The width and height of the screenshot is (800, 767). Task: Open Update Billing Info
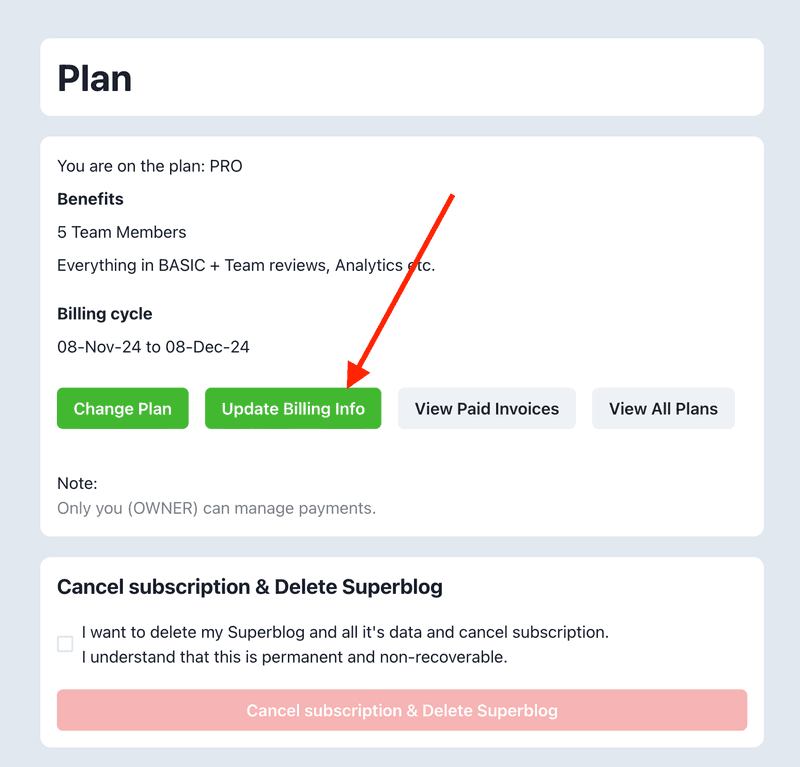(x=293, y=409)
